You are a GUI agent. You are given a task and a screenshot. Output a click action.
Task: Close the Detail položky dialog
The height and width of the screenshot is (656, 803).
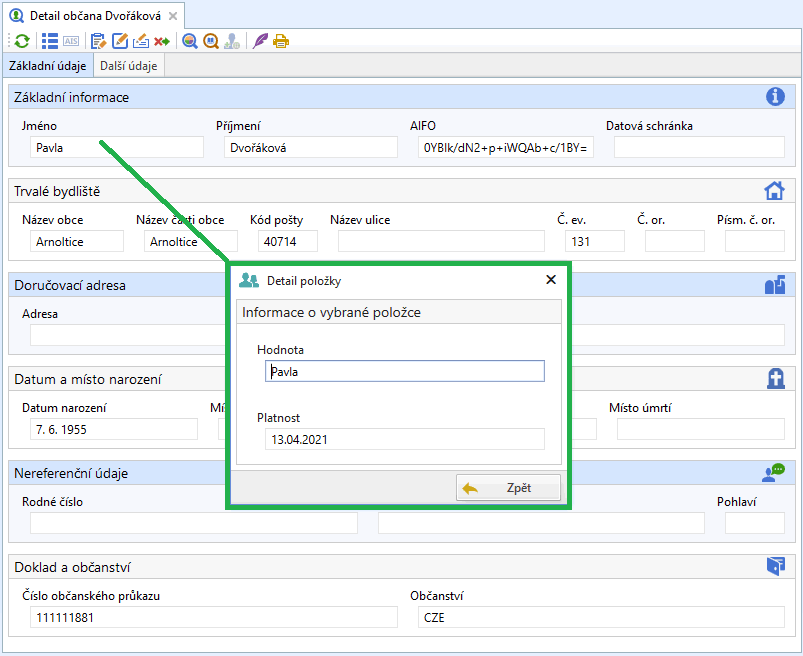point(551,281)
